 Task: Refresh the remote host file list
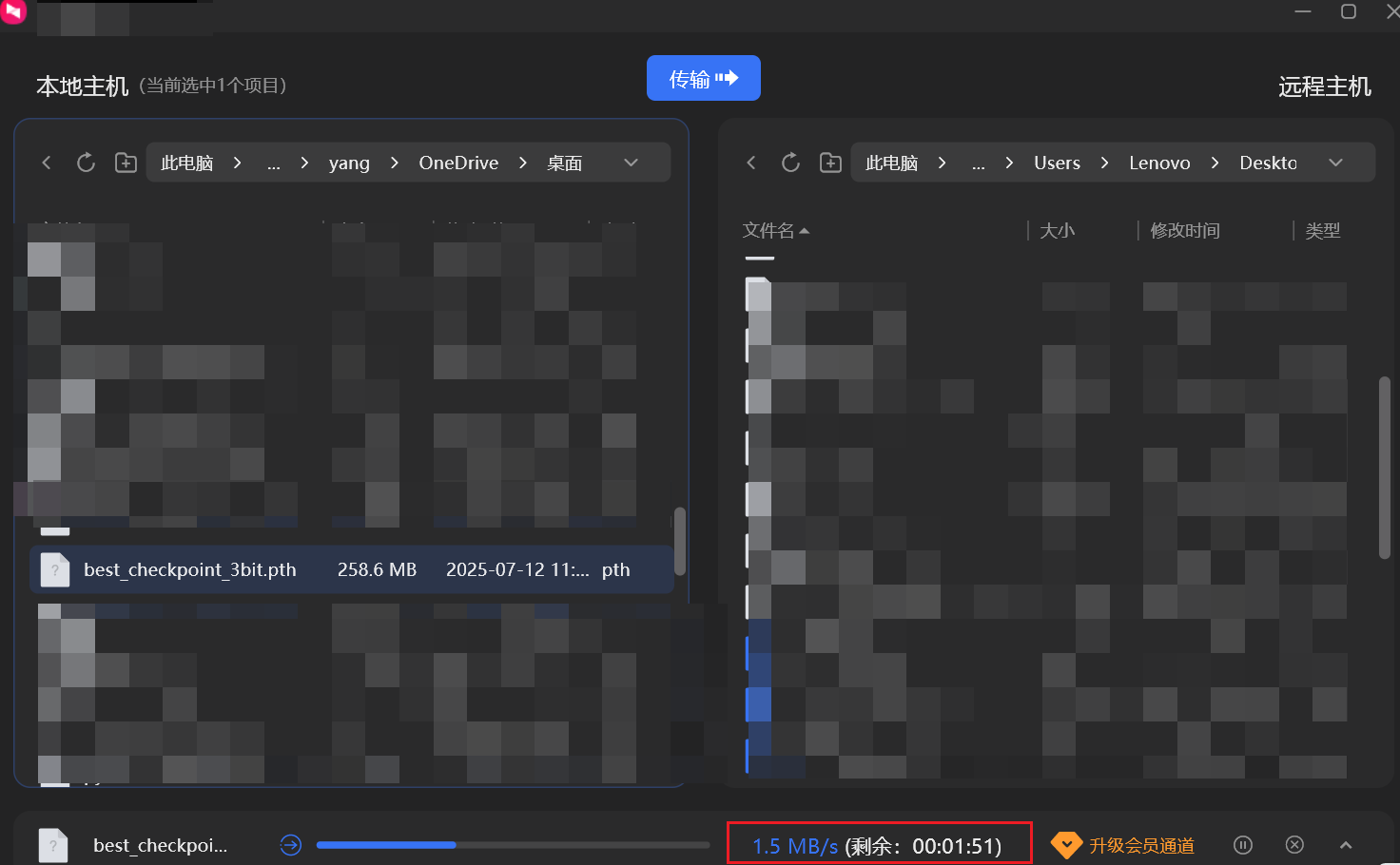click(x=790, y=163)
